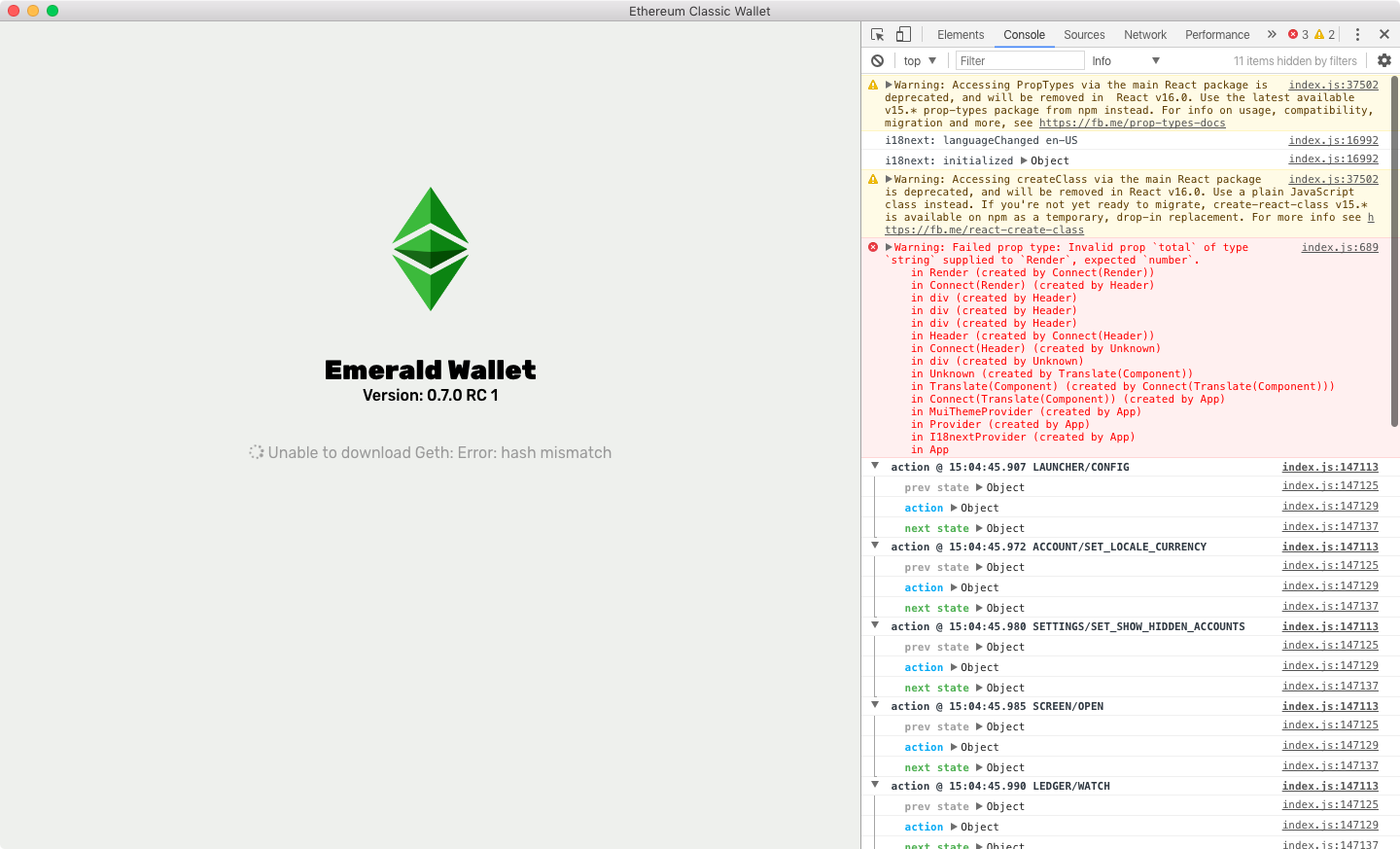
Task: Click the red error count badge
Action: click(1298, 34)
